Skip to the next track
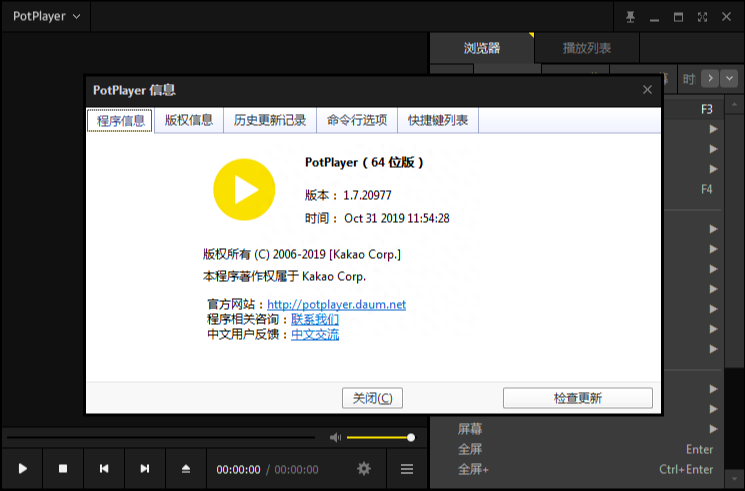 [x=145, y=468]
